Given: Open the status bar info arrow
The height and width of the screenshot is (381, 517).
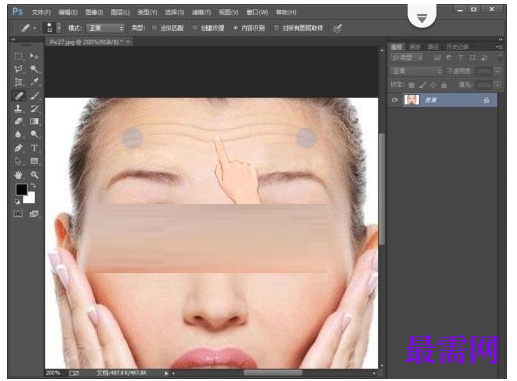Looking at the screenshot, I should tap(166, 373).
